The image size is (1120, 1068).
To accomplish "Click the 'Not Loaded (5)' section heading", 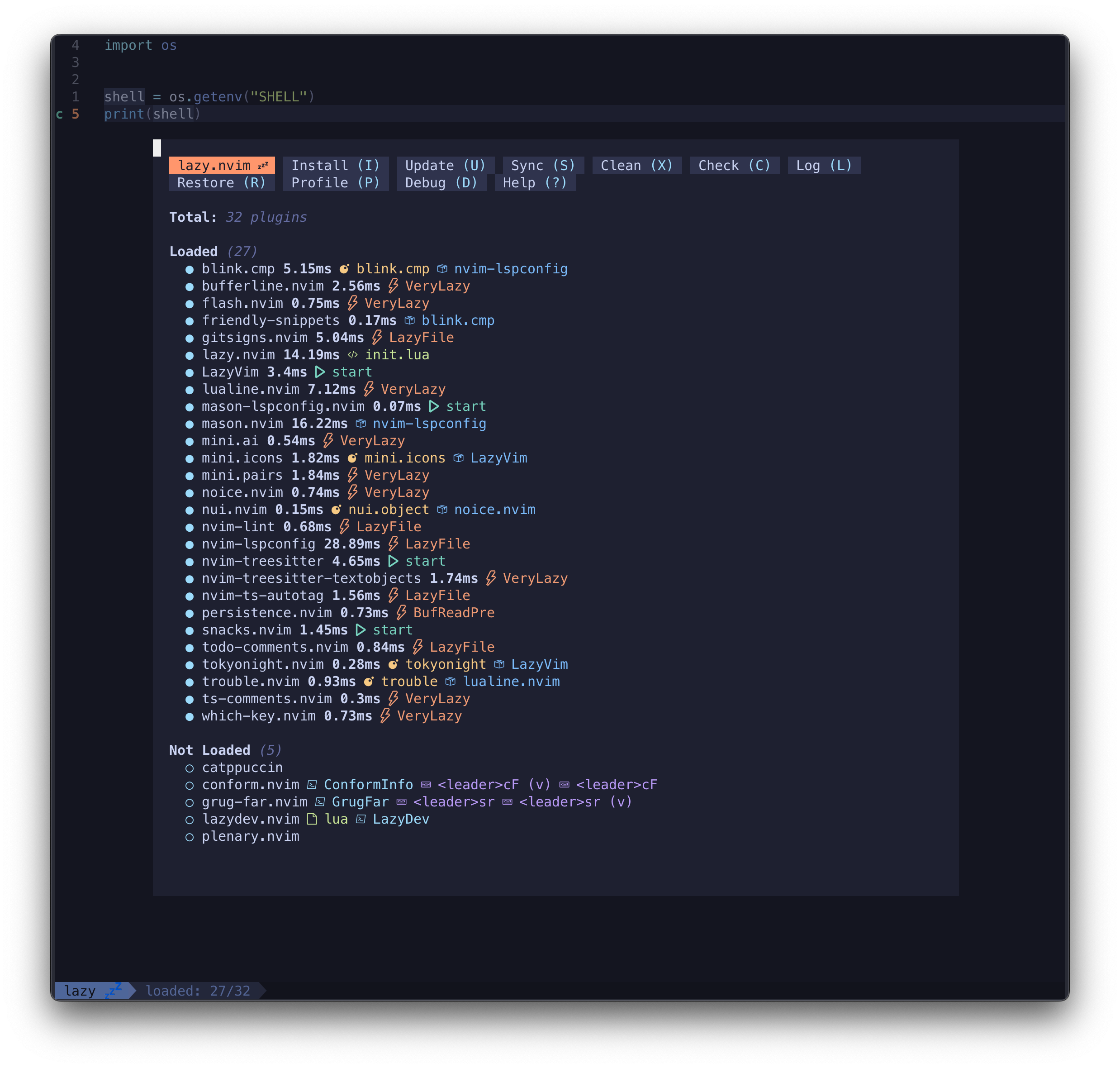I will point(225,750).
